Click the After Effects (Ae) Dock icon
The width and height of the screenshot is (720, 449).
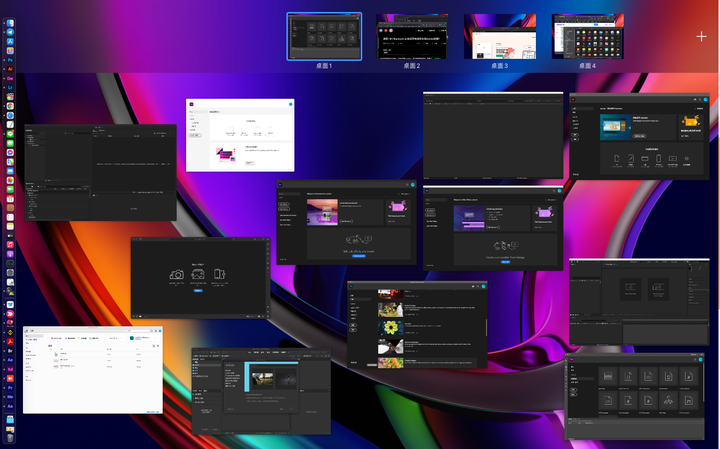(10, 360)
